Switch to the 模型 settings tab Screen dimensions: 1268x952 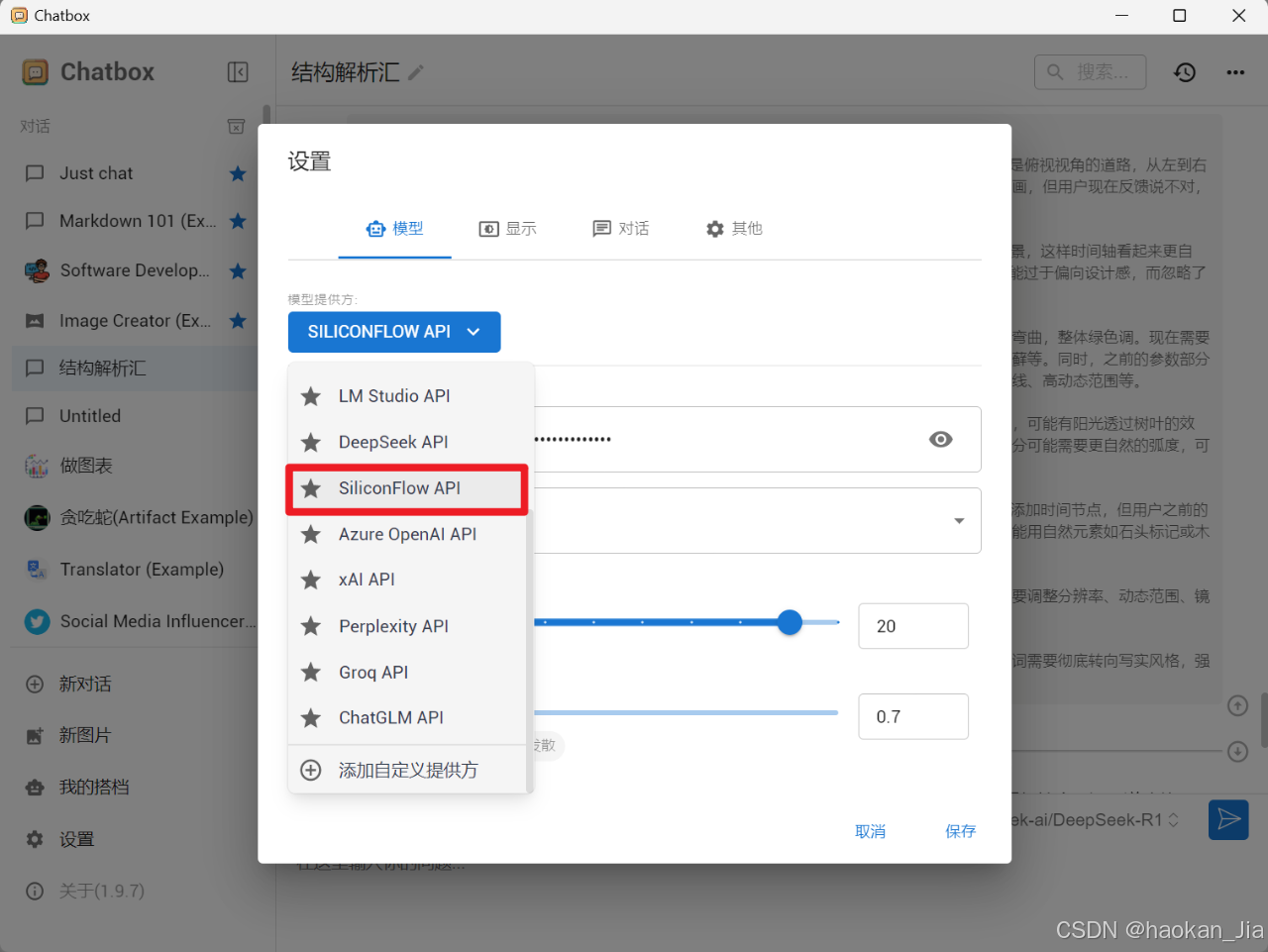pyautogui.click(x=394, y=229)
